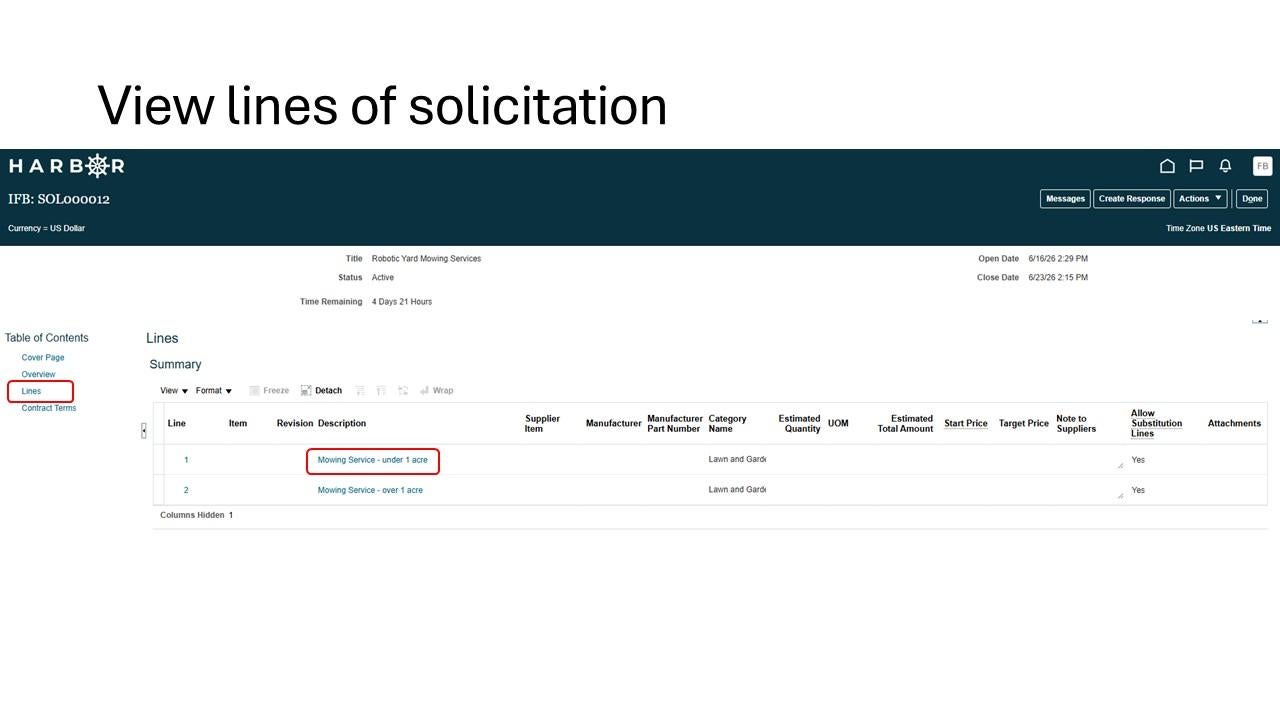Click the 4 Days 21 Hours time remaining
Viewport: 1280px width, 720px height.
[x=402, y=302]
